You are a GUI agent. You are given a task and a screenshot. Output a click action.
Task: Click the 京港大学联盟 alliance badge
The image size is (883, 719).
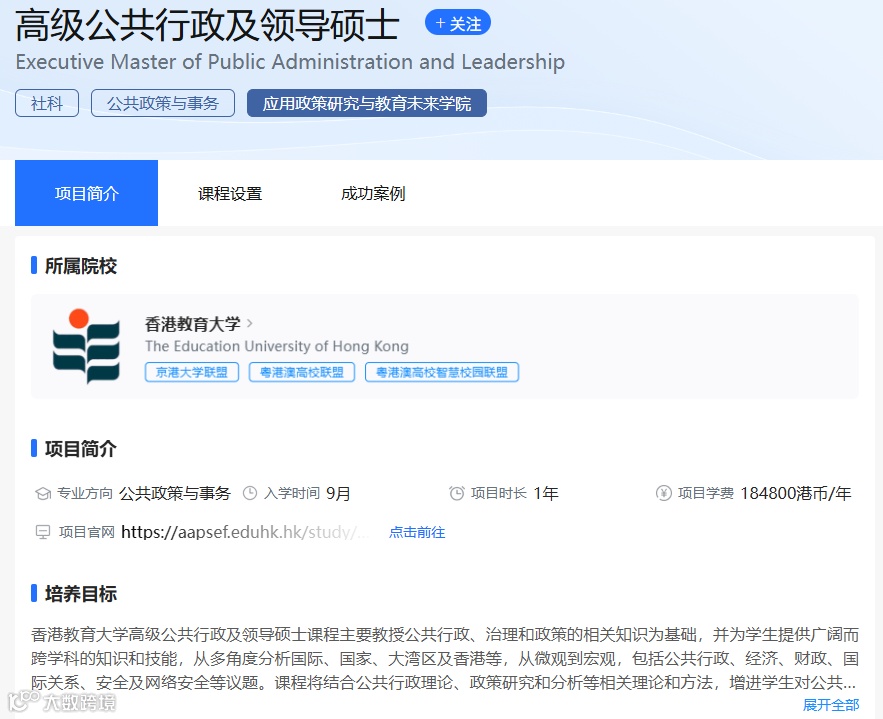click(x=190, y=372)
